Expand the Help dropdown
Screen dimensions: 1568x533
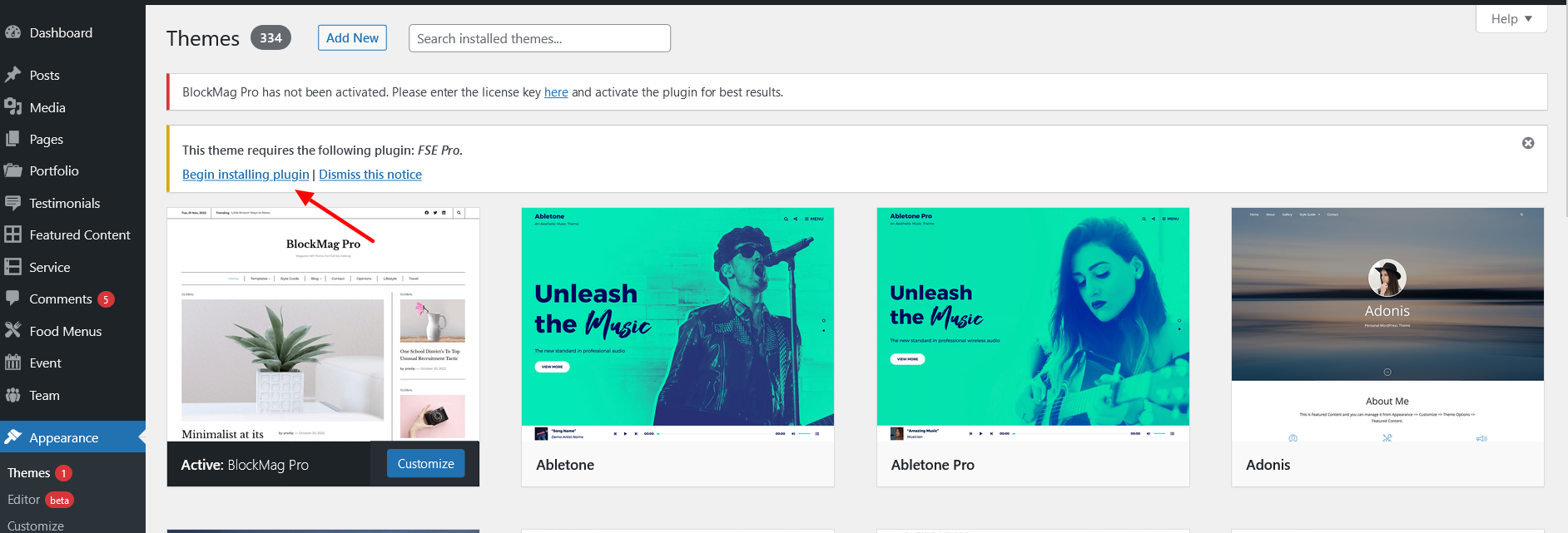click(1511, 18)
